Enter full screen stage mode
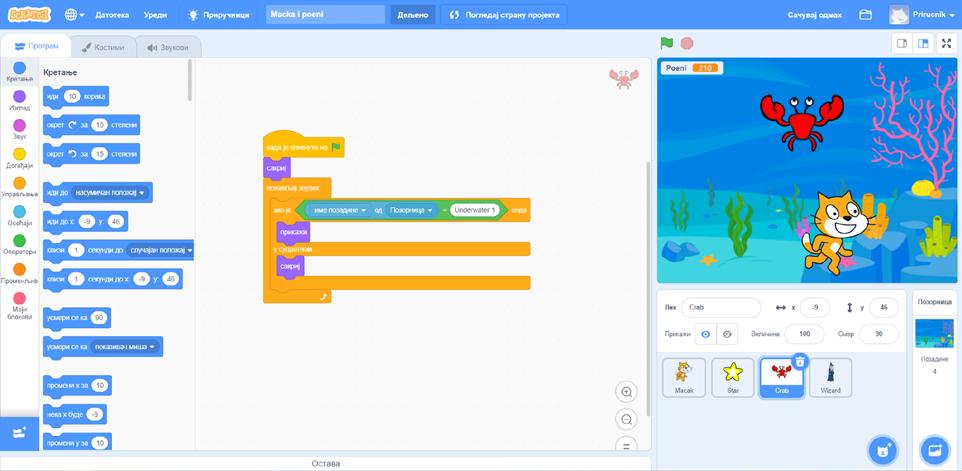The image size is (962, 471). (947, 44)
